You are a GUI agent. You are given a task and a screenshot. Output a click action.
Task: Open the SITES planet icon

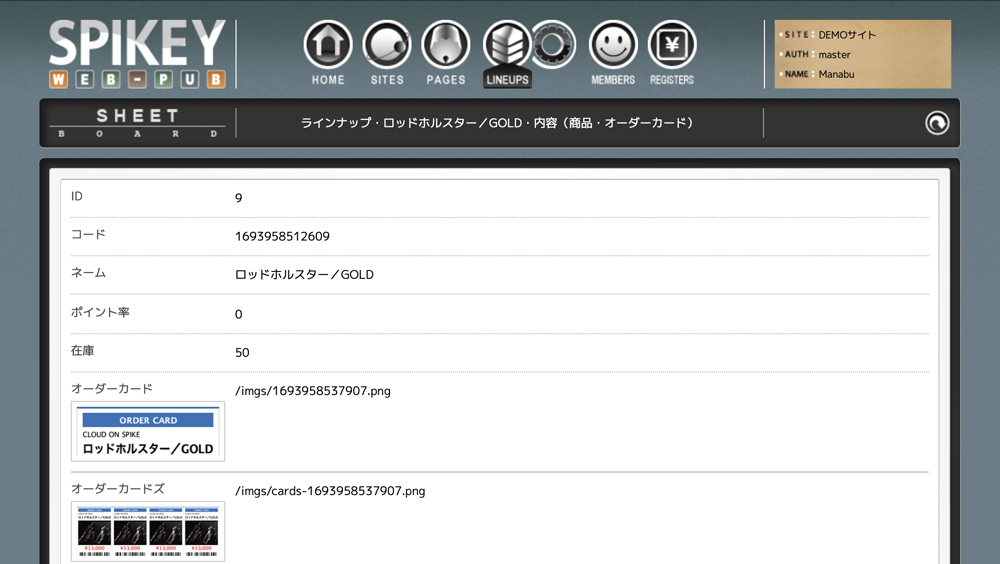click(387, 45)
